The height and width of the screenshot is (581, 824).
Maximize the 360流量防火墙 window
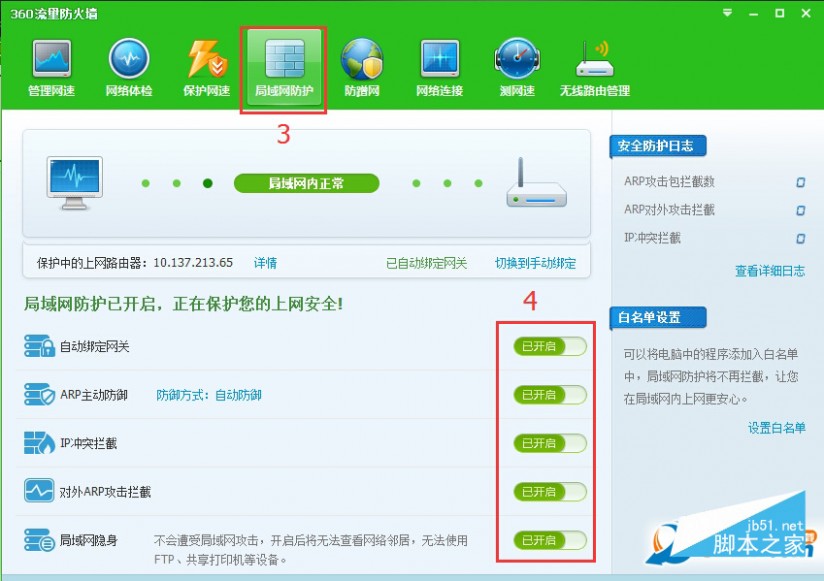(x=780, y=13)
